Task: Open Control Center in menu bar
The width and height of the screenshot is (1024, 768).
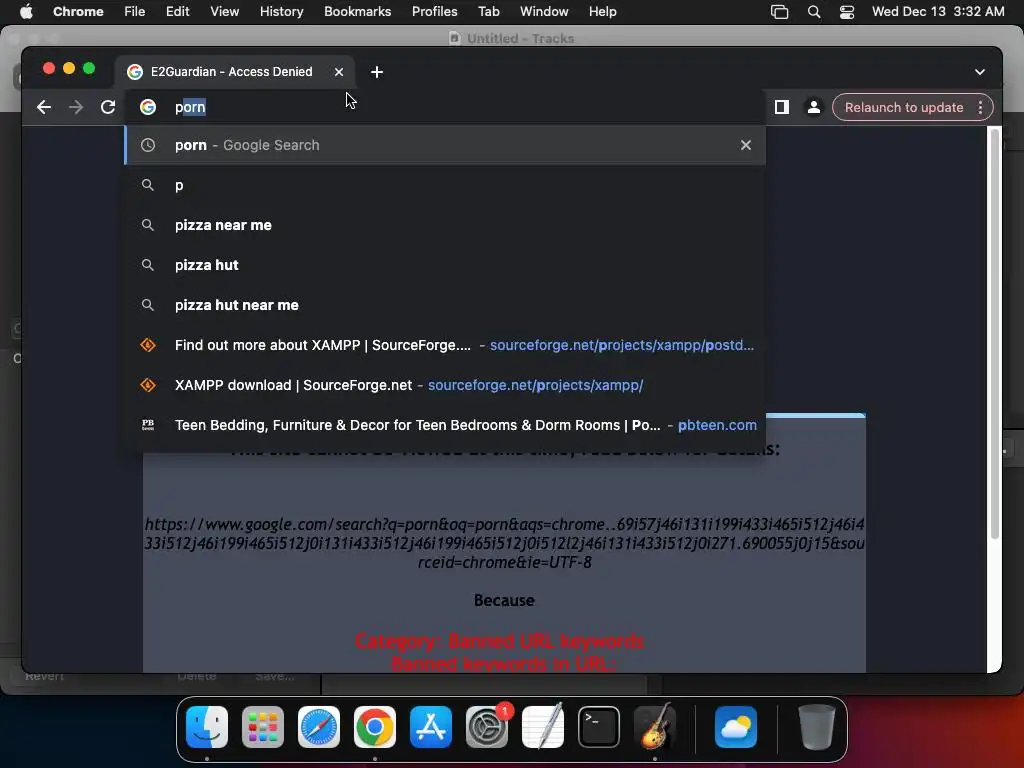Action: [847, 12]
